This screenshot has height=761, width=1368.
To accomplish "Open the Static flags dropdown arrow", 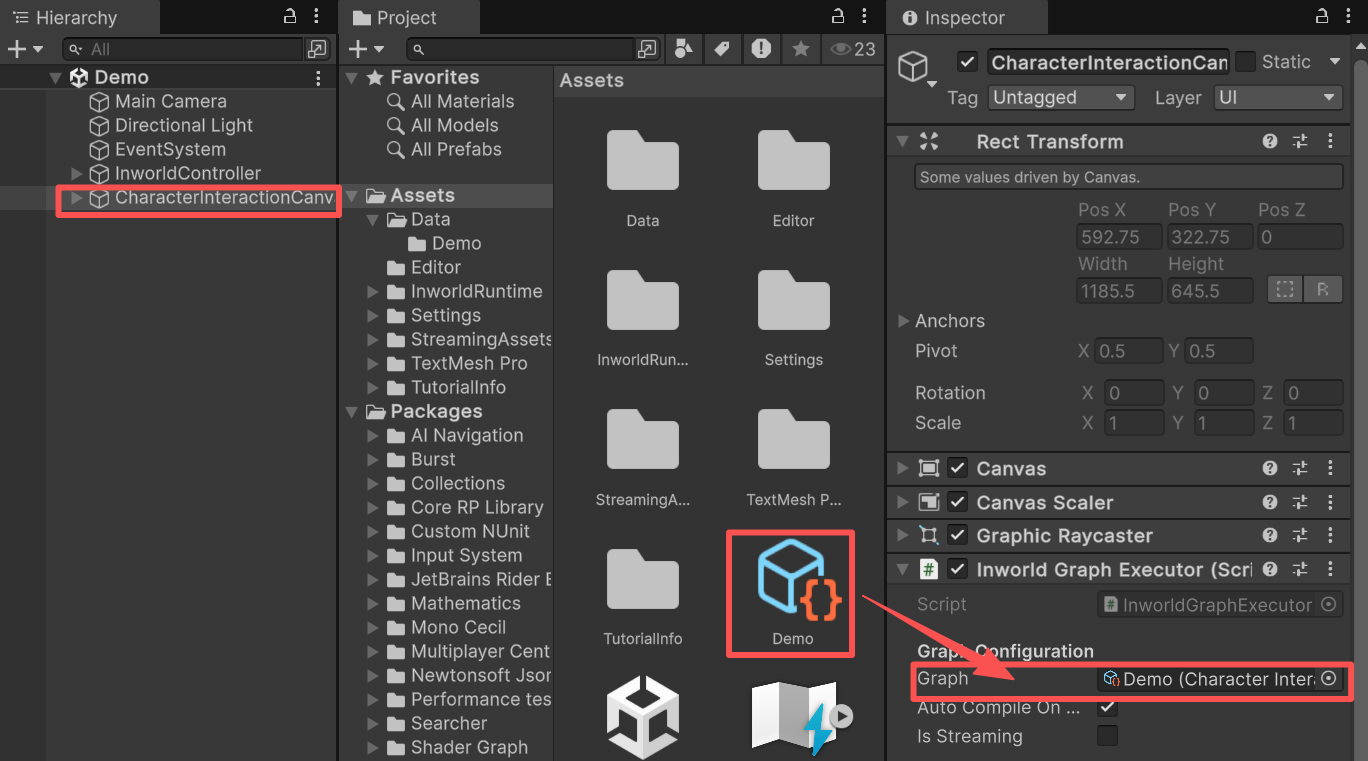I will coord(1334,62).
